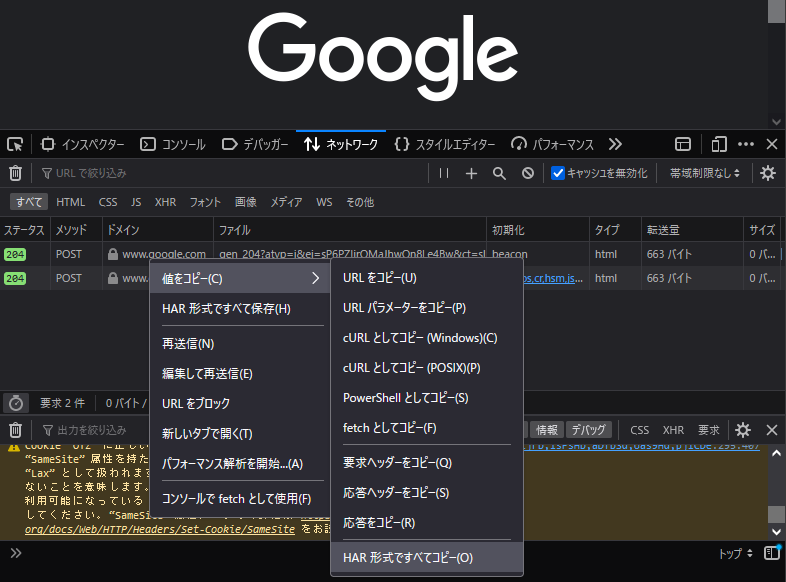Viewport: 786px width, 582px height.
Task: Filter requests by フォント
Action: click(205, 202)
